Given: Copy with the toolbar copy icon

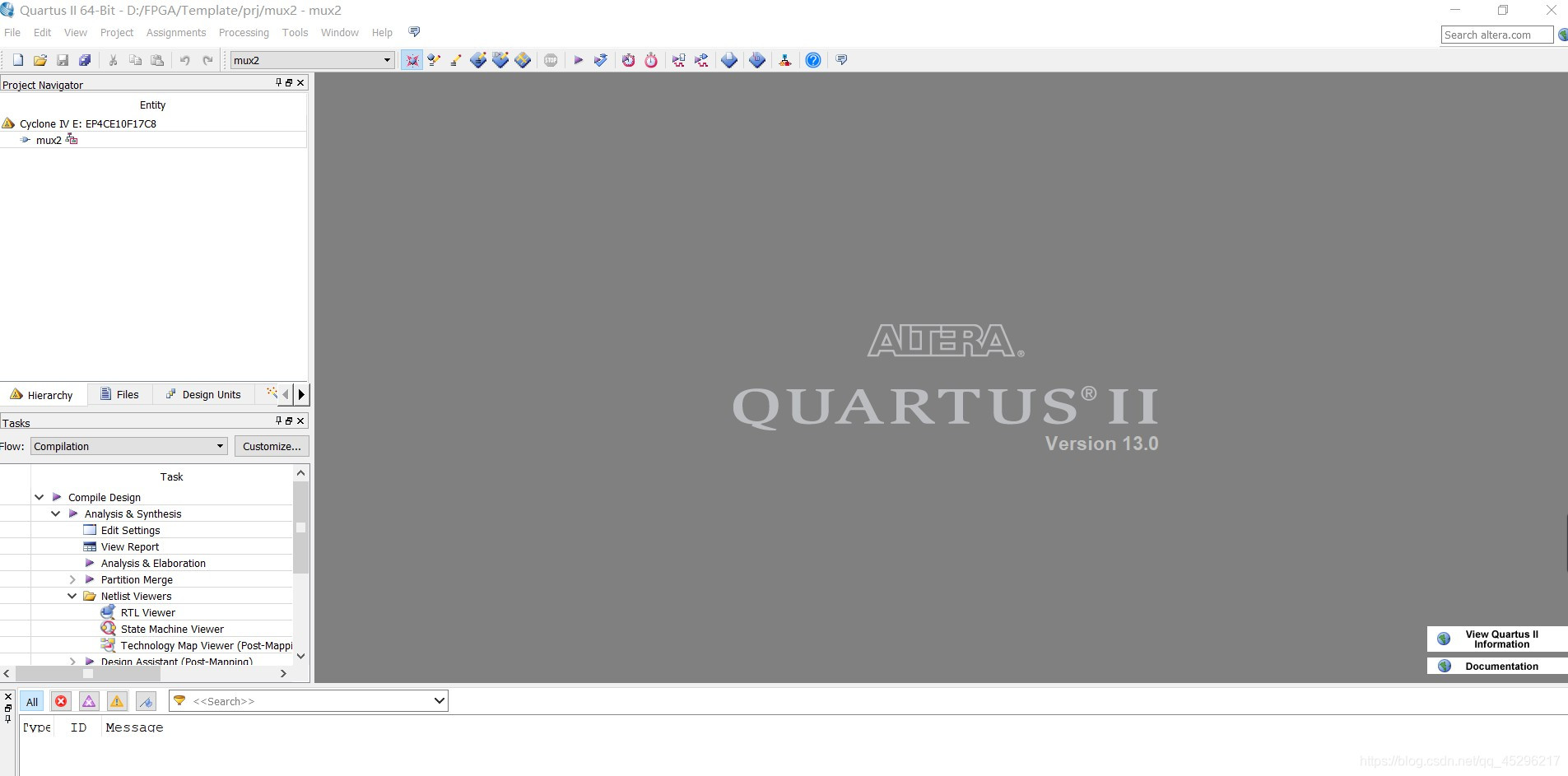Looking at the screenshot, I should point(136,60).
